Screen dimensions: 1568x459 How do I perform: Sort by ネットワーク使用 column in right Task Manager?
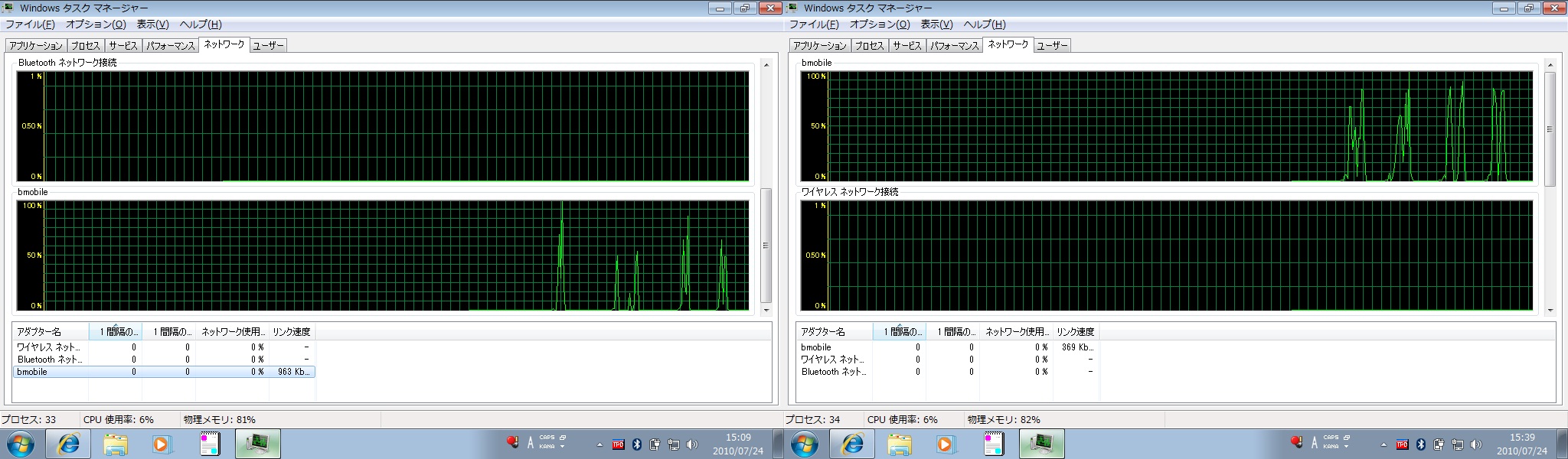coord(1016,331)
